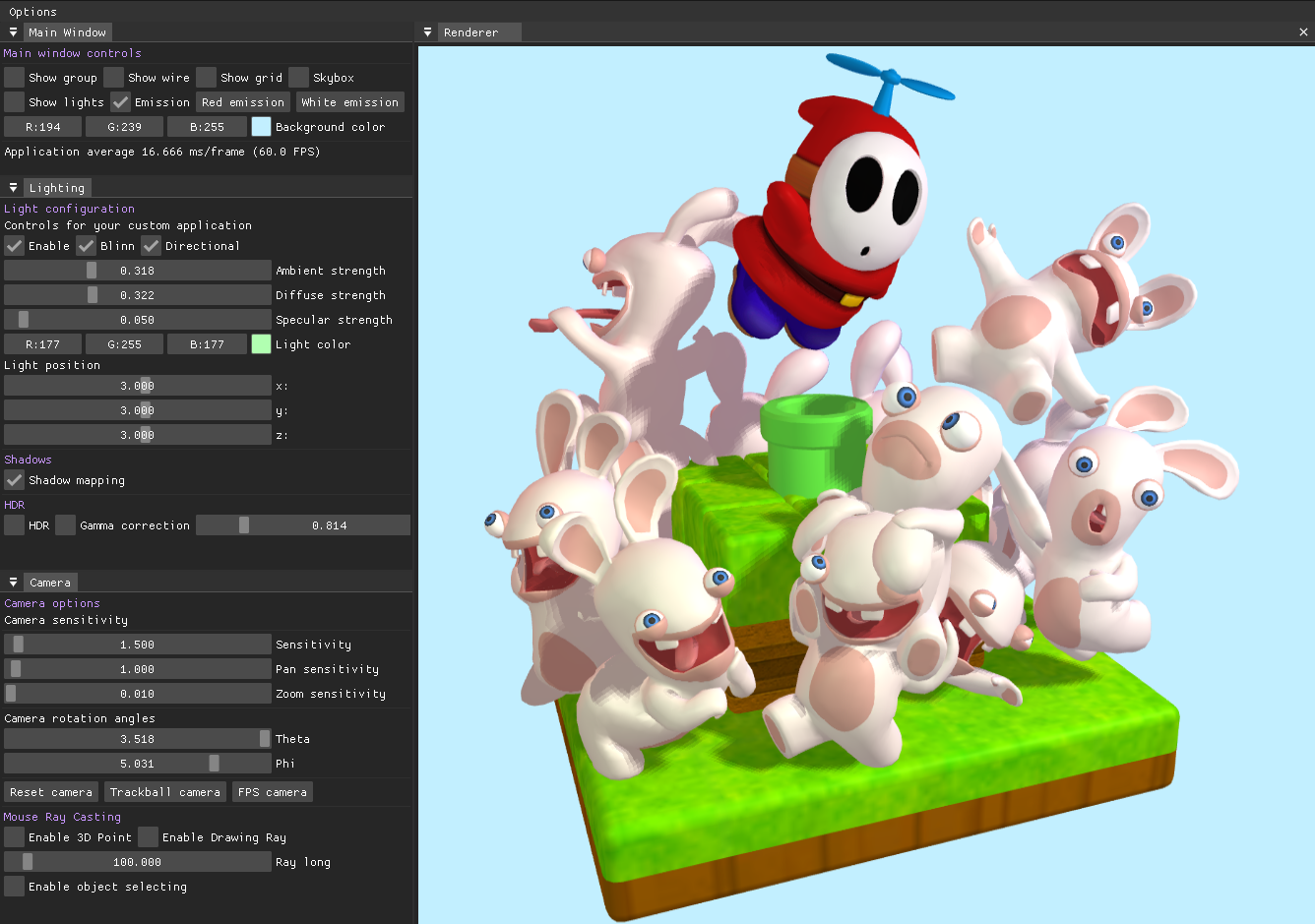This screenshot has width=1315, height=924.
Task: Click the Zoom sensitivity slider
Action: click(x=138, y=694)
